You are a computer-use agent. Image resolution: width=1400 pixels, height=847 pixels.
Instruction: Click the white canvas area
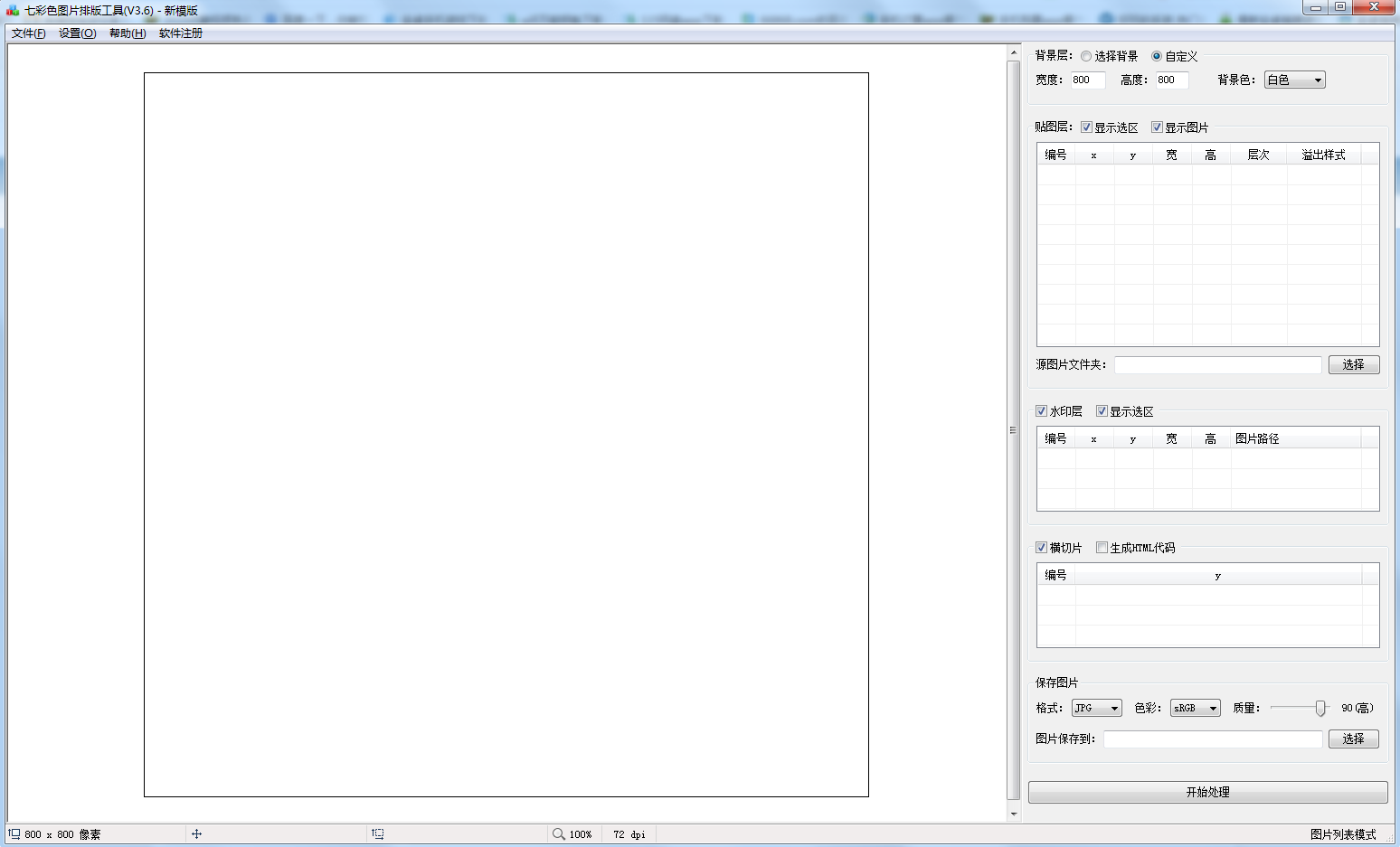point(506,435)
